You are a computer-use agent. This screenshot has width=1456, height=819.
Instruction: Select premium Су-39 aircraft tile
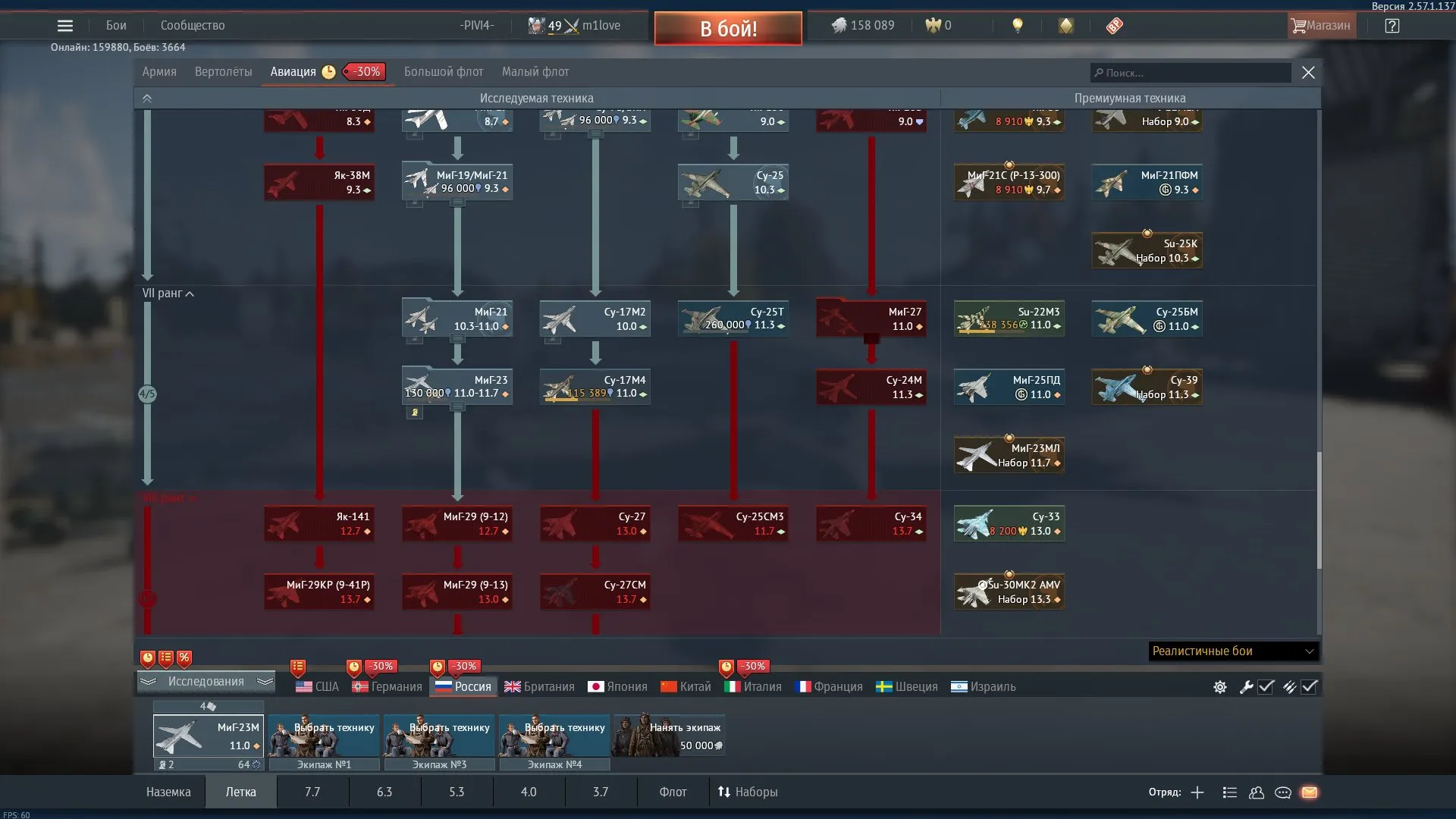(x=1147, y=387)
